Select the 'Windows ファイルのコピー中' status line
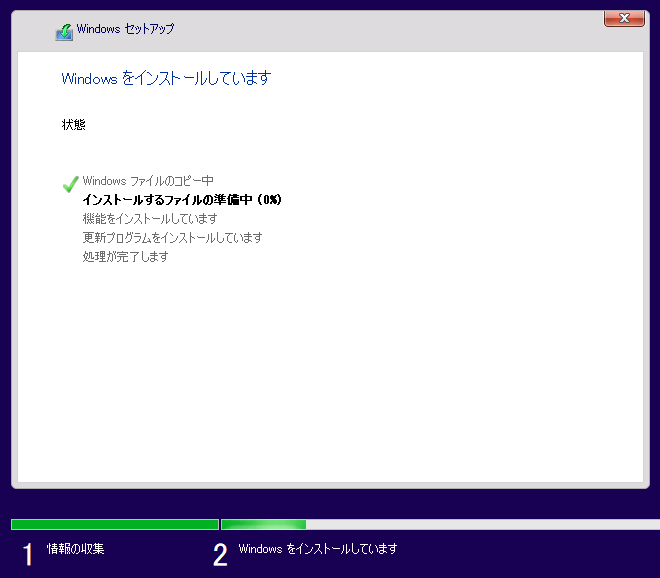 (148, 181)
